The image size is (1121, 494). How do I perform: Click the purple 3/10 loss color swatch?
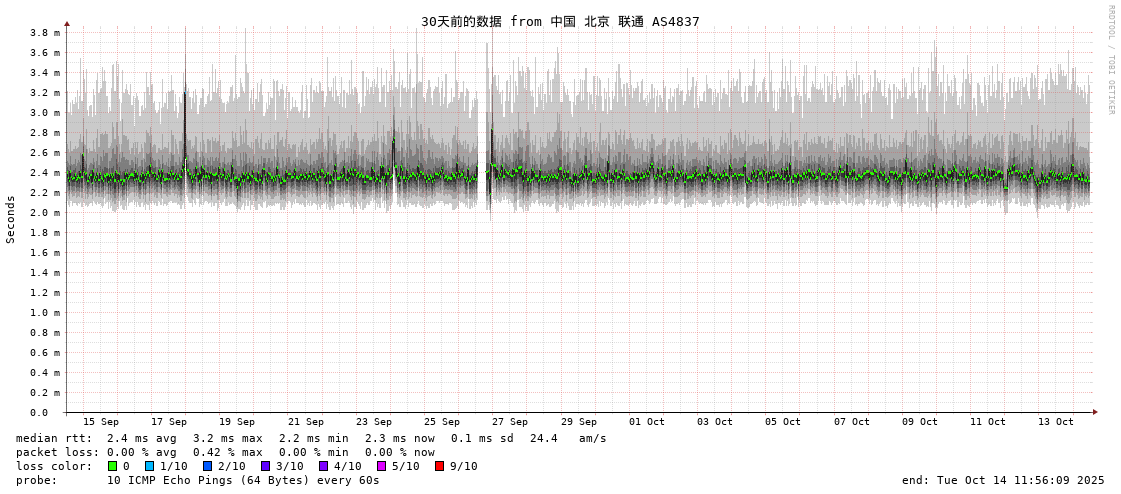point(266,466)
